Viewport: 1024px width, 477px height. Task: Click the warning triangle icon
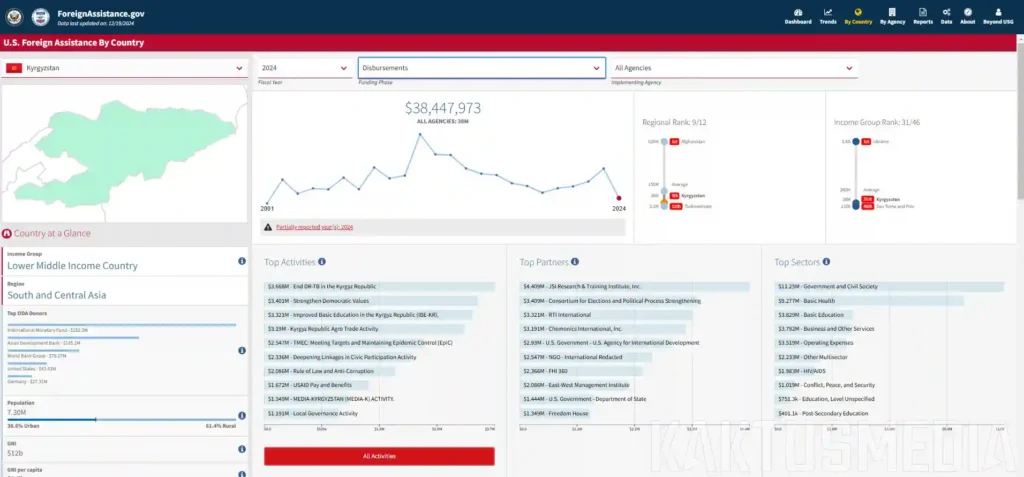[x=268, y=227]
